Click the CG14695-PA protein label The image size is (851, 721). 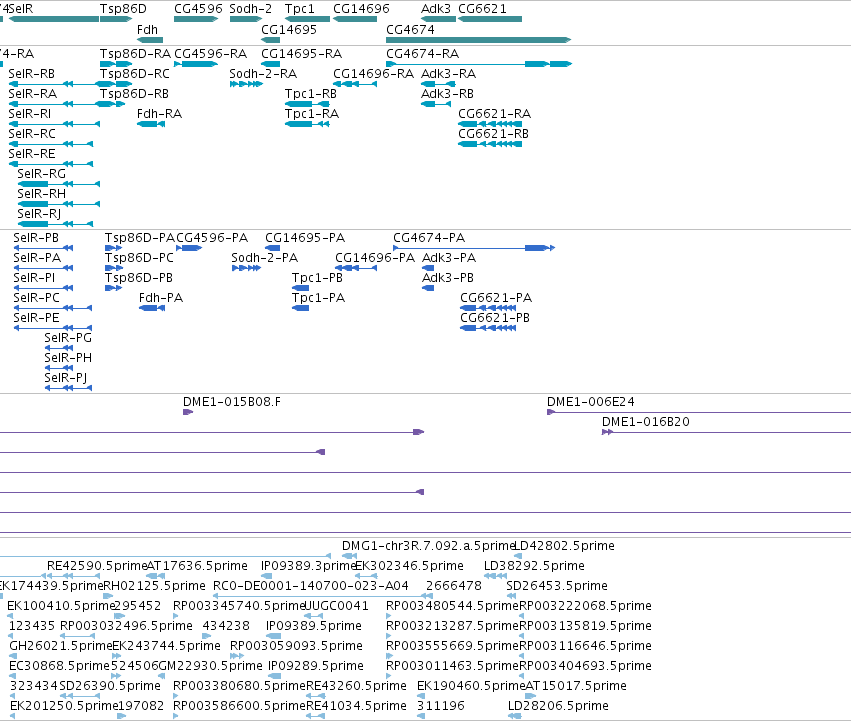(x=305, y=238)
